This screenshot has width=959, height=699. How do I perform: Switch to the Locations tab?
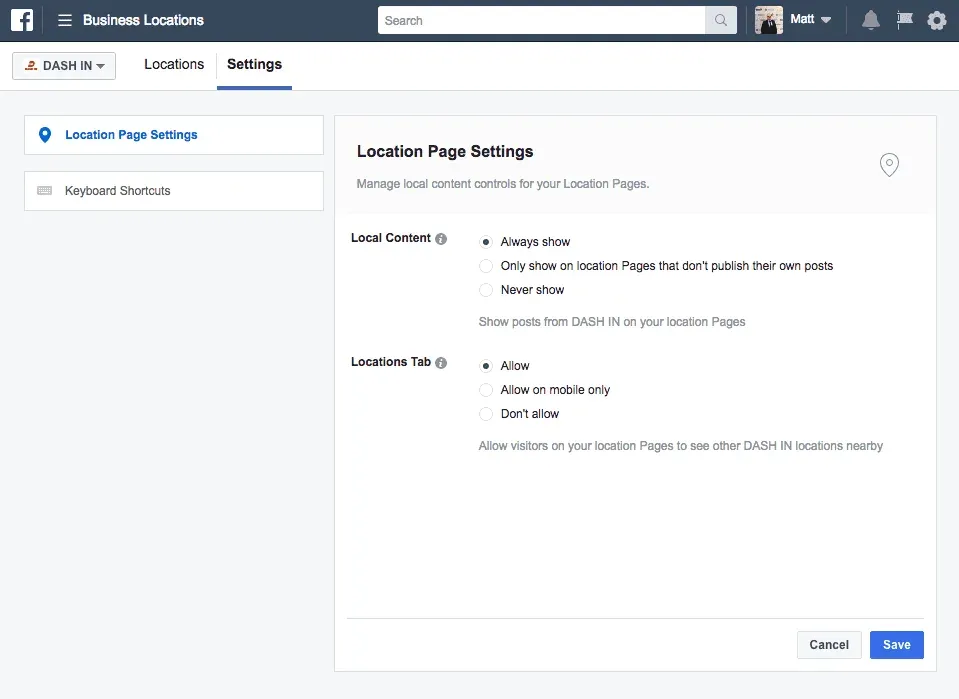[173, 64]
